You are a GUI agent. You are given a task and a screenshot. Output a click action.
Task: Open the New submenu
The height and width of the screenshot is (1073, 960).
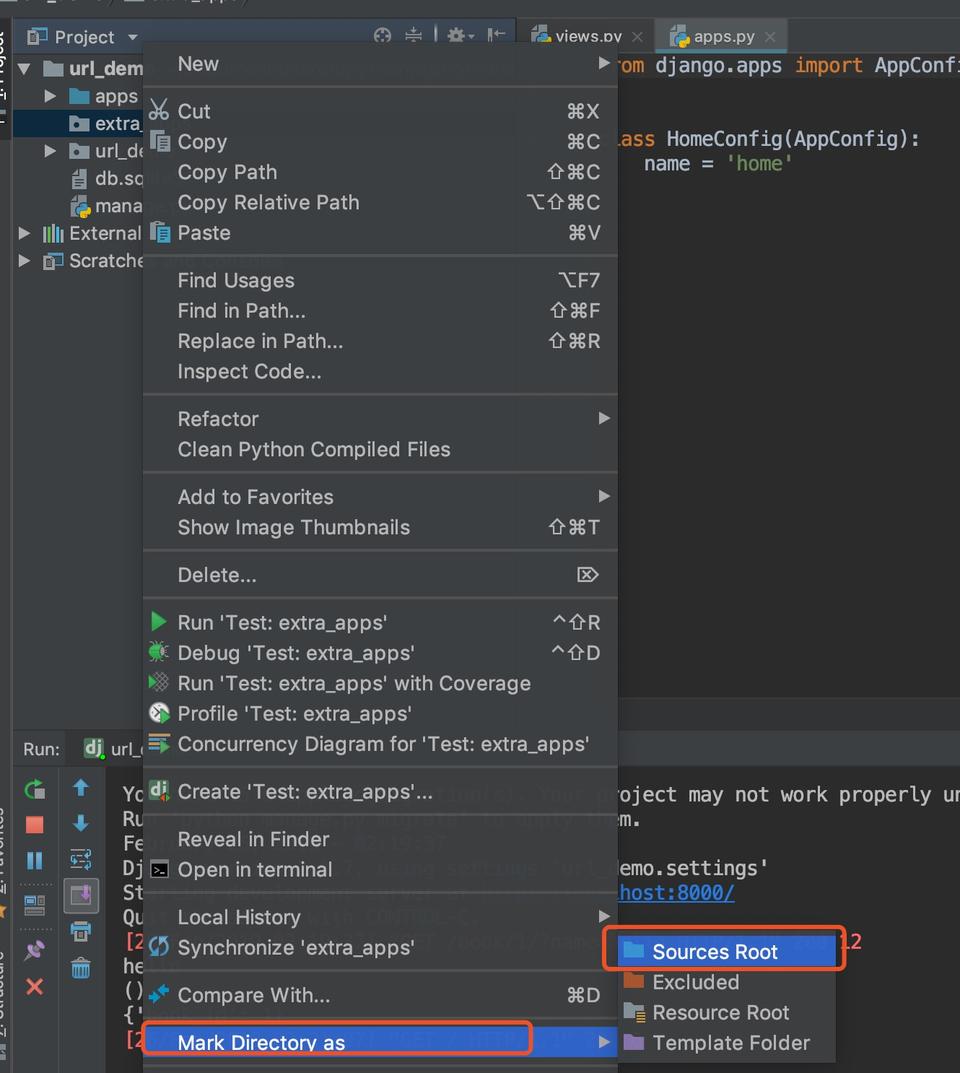pyautogui.click(x=380, y=64)
